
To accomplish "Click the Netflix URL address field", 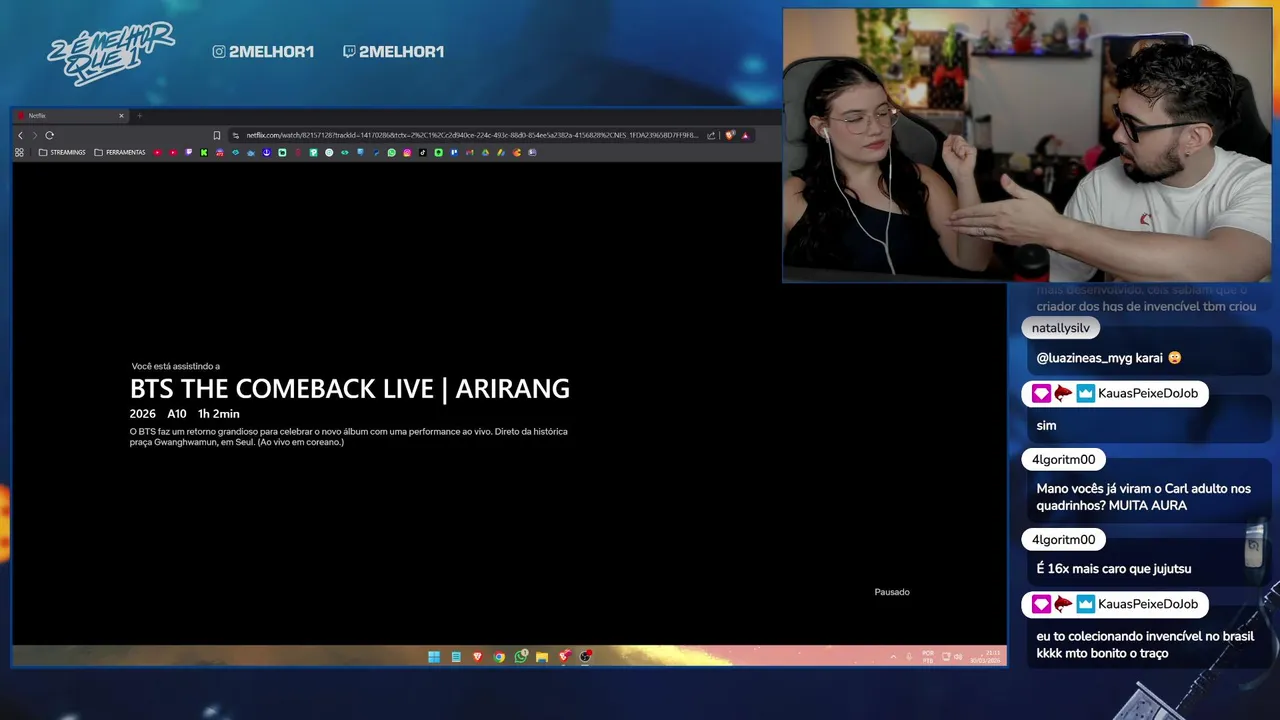I will (472, 135).
